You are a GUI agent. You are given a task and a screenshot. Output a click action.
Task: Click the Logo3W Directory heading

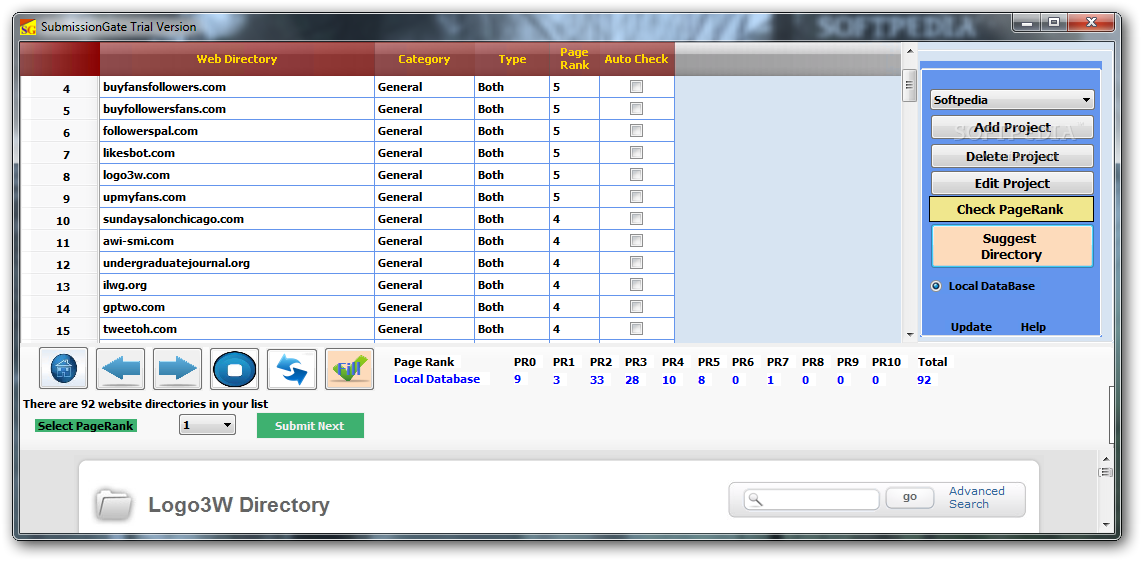pos(239,504)
